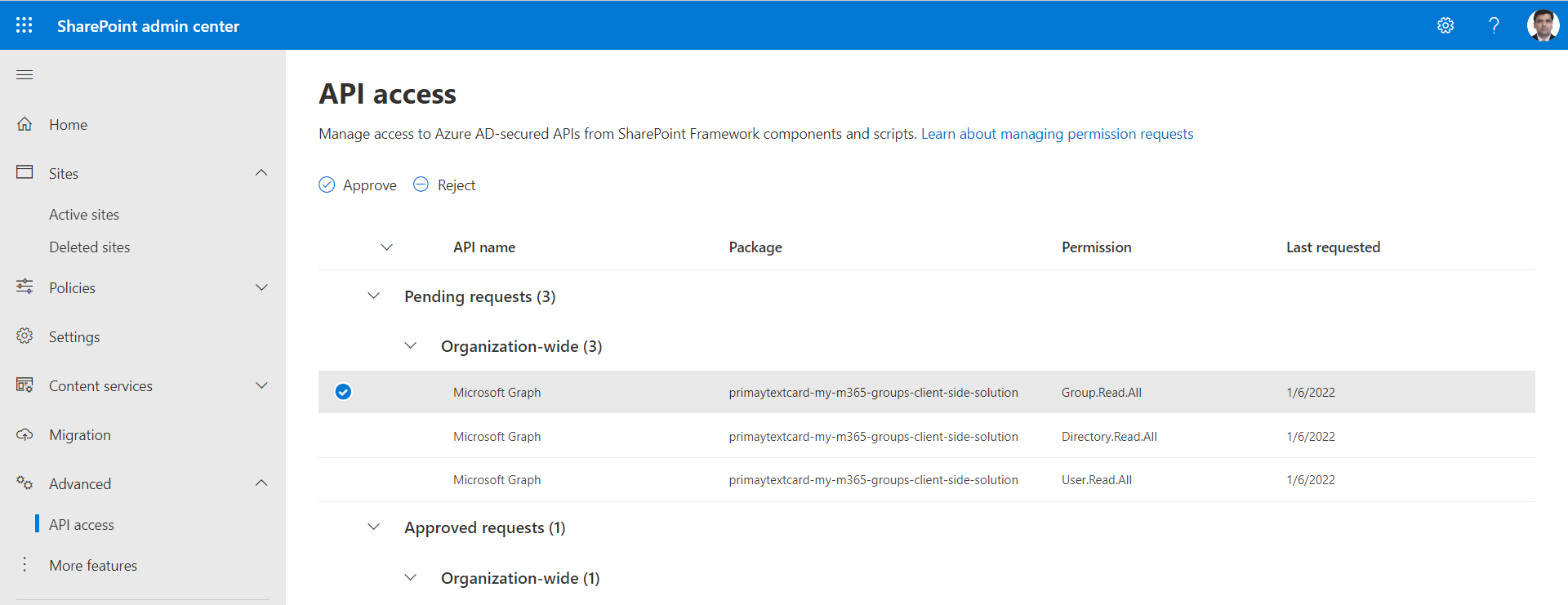Click the Settings gear in sidebar
Screen dimensions: 1568x605
pyautogui.click(x=24, y=336)
